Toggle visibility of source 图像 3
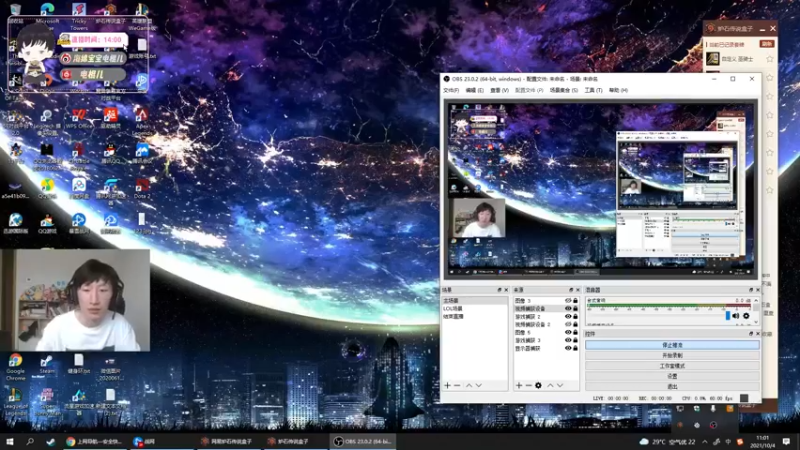This screenshot has height=450, width=800. [568, 301]
